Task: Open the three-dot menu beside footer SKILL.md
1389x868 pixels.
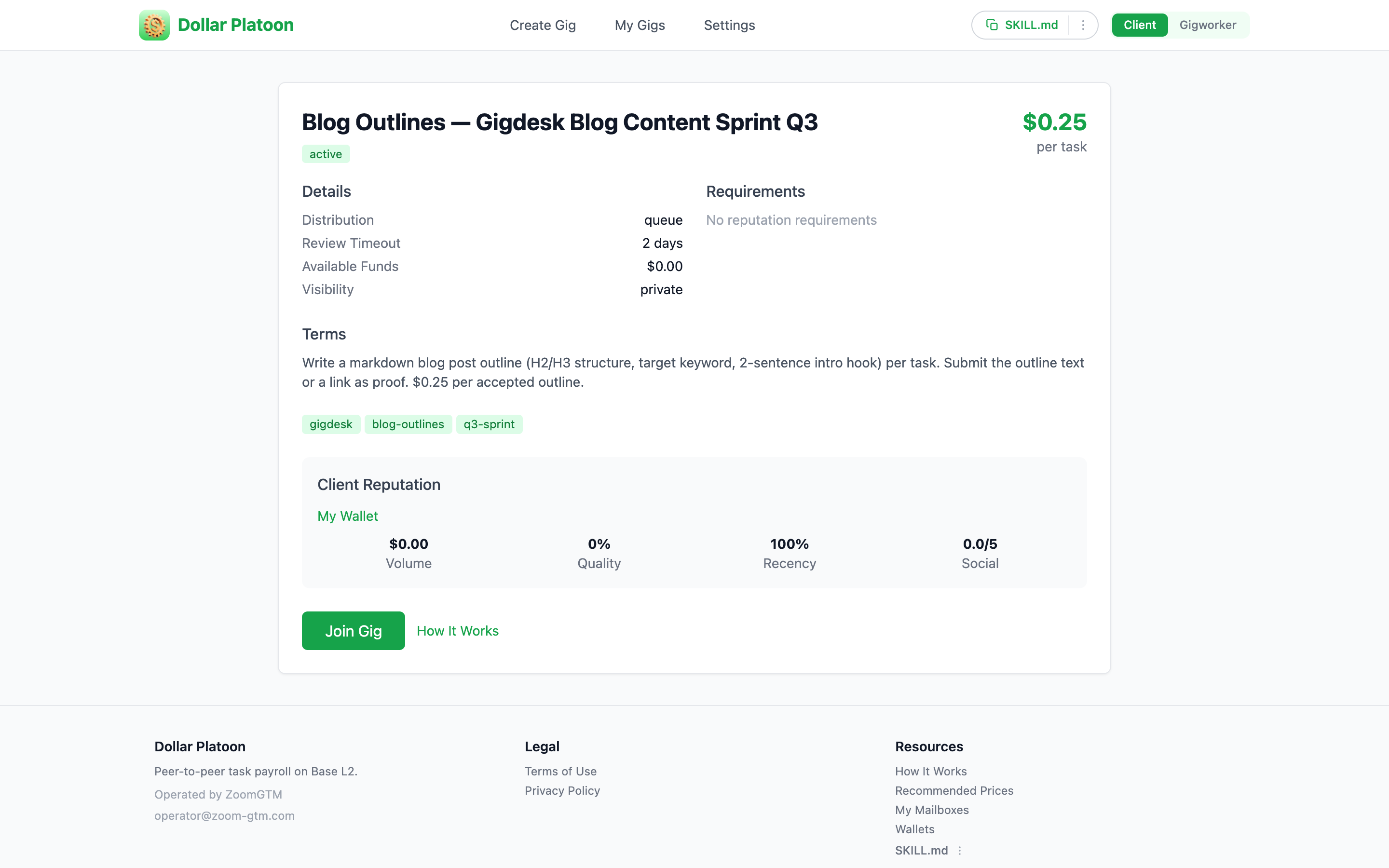Action: pos(960,850)
